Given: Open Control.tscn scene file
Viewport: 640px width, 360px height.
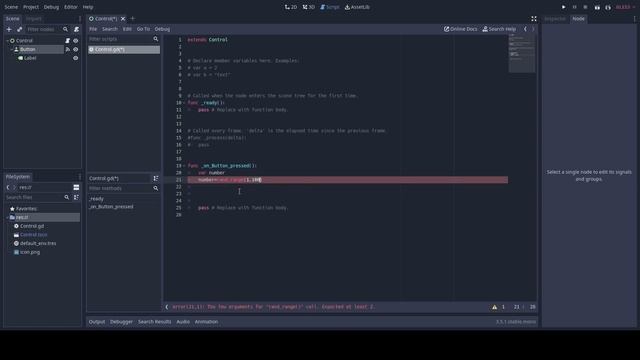Looking at the screenshot, I should (x=33, y=235).
